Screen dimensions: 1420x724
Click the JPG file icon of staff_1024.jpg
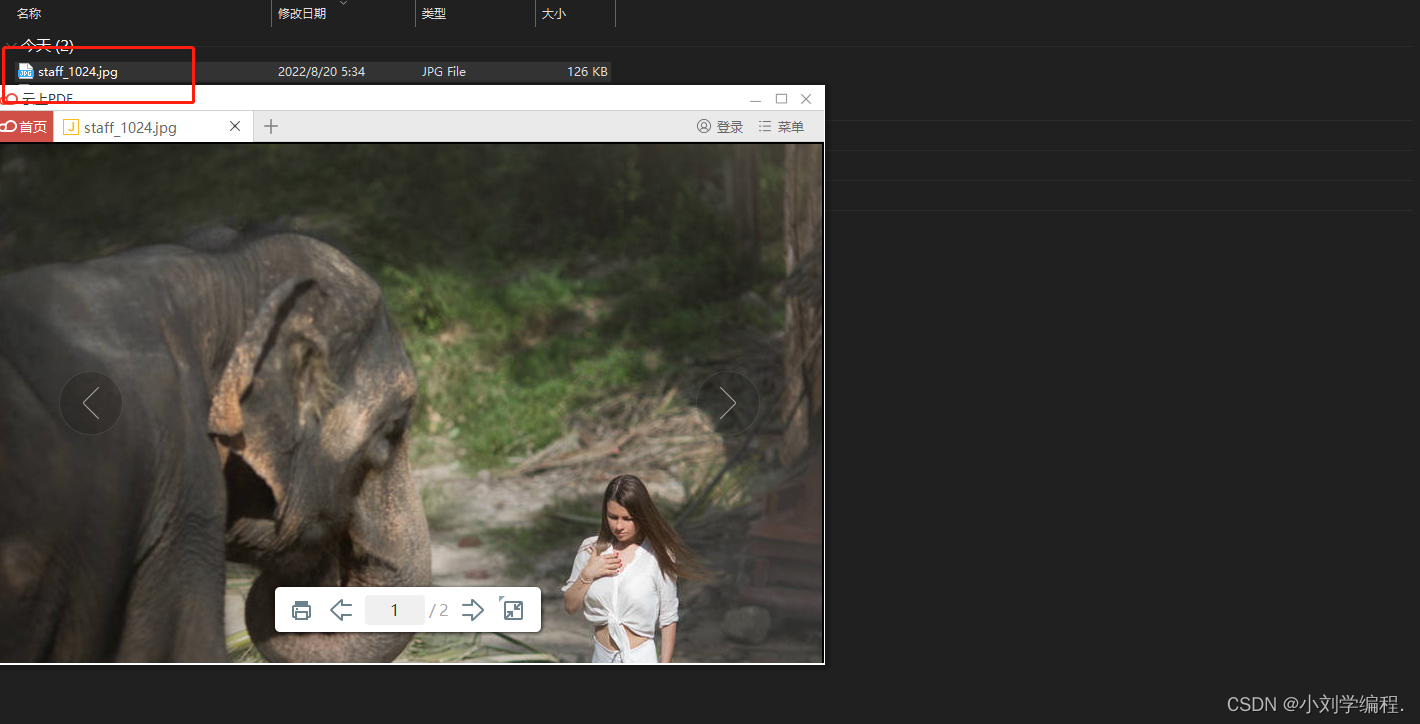point(26,72)
